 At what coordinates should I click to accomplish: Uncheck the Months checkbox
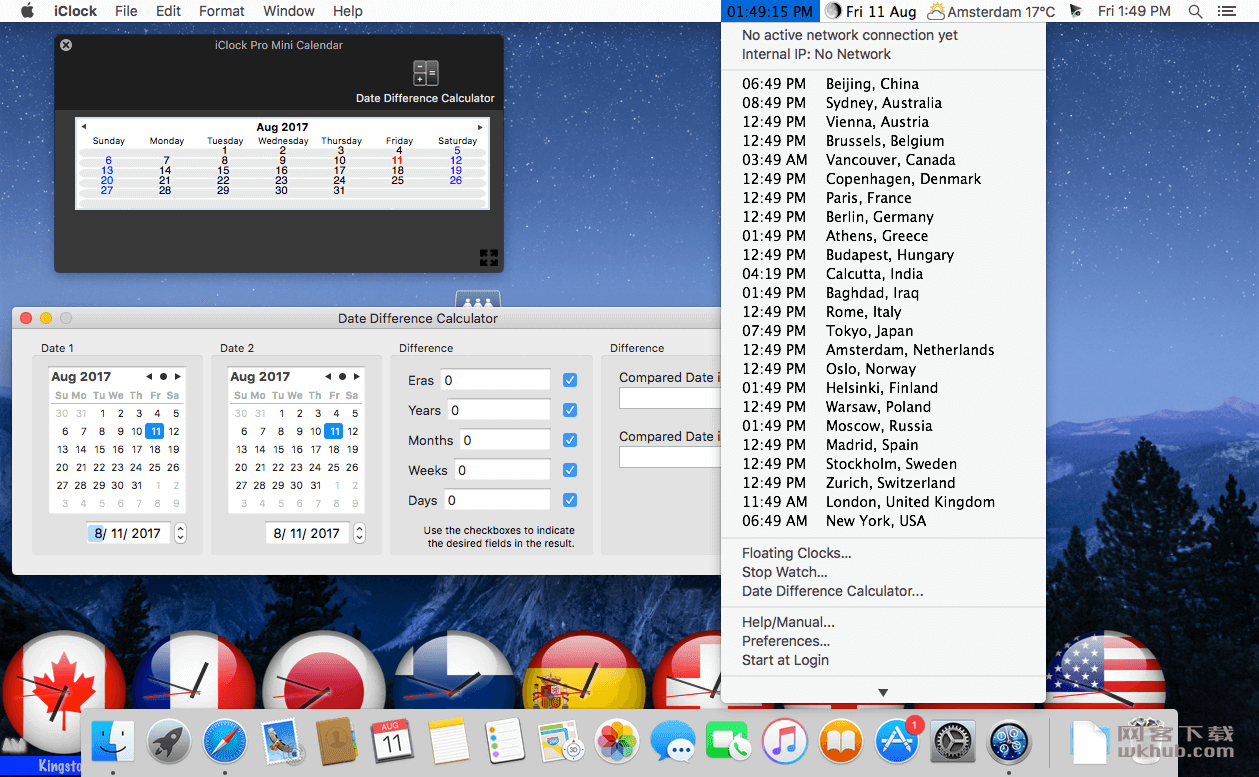coord(570,440)
